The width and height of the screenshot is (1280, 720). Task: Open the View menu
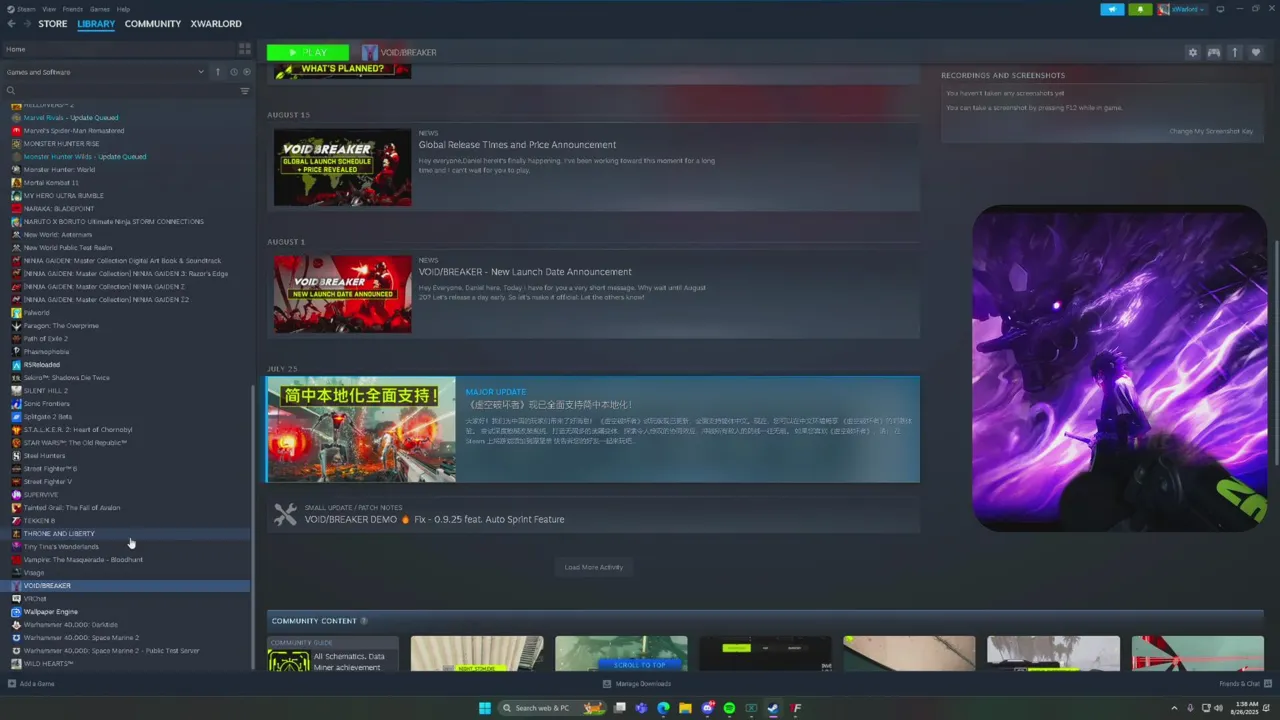(x=49, y=9)
